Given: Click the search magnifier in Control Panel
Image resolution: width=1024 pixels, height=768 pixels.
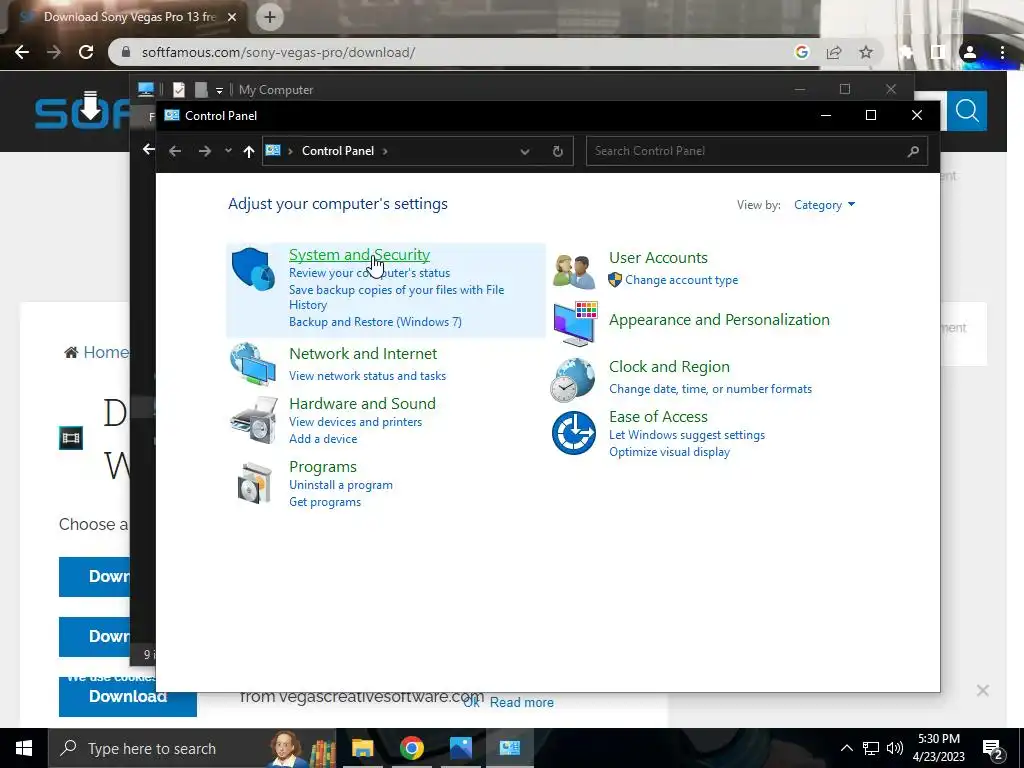Looking at the screenshot, I should [913, 151].
